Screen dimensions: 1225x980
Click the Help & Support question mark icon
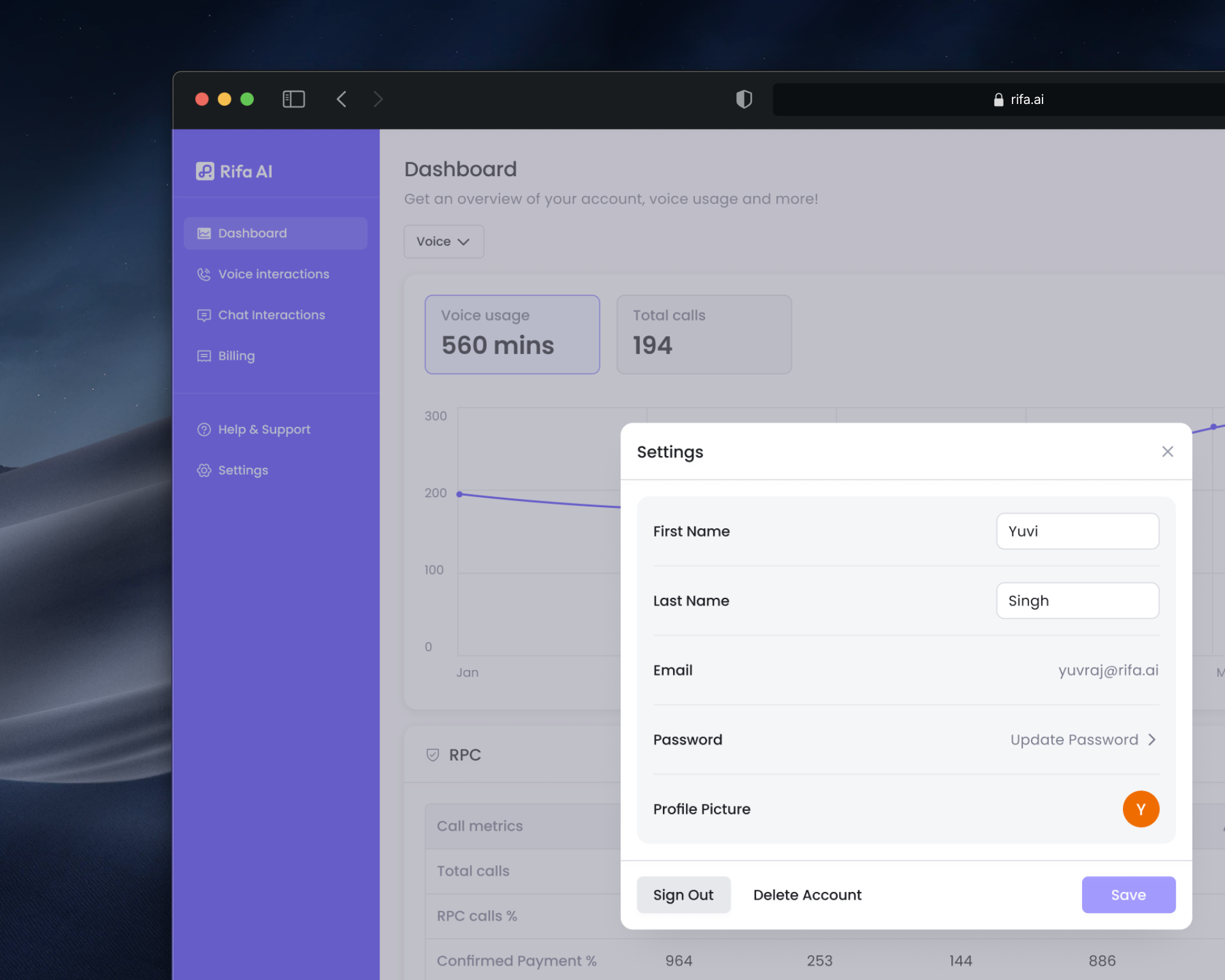tap(204, 429)
